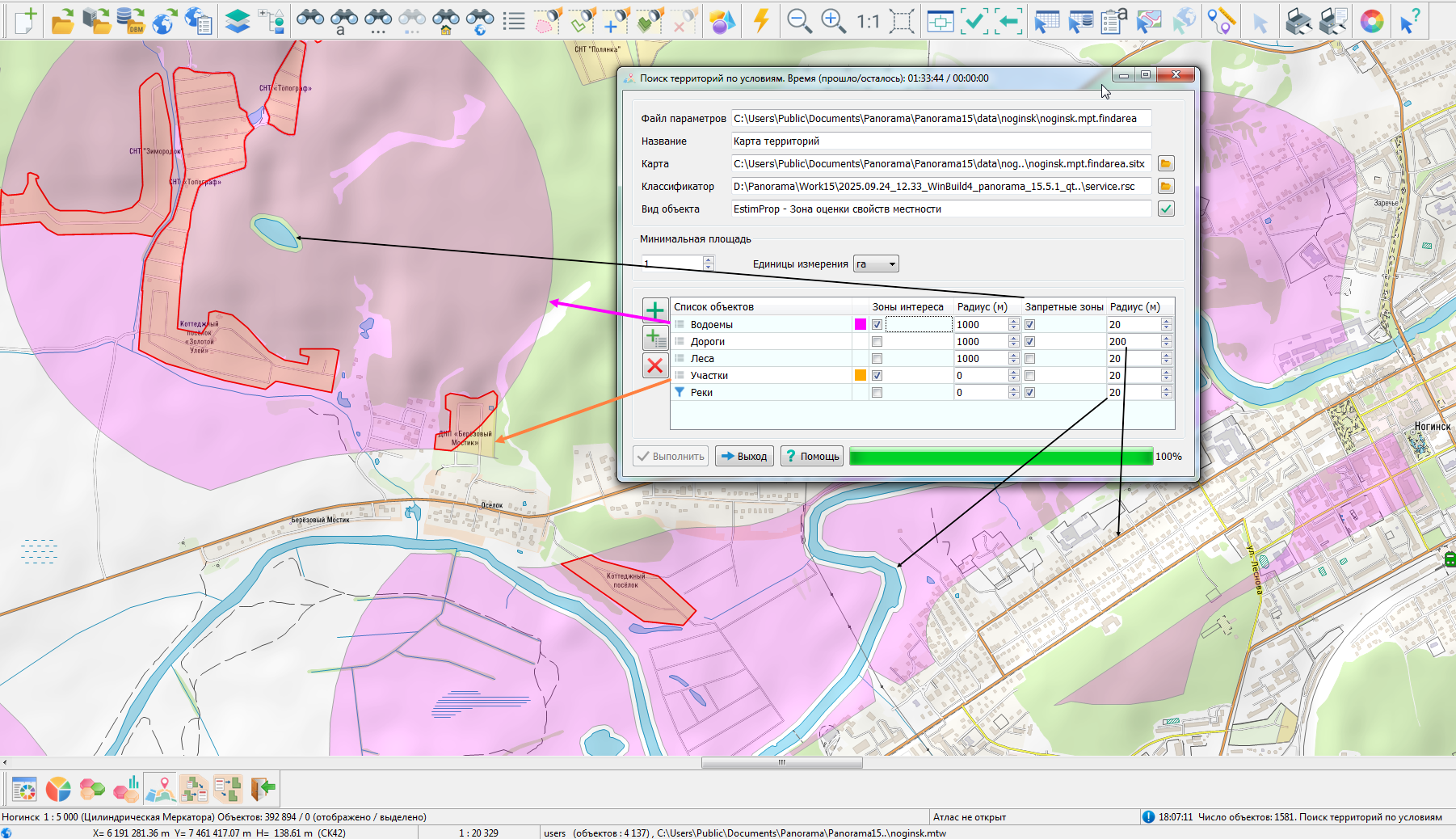Click the Выход button
The width and height of the screenshot is (1456, 839).
coord(744,457)
